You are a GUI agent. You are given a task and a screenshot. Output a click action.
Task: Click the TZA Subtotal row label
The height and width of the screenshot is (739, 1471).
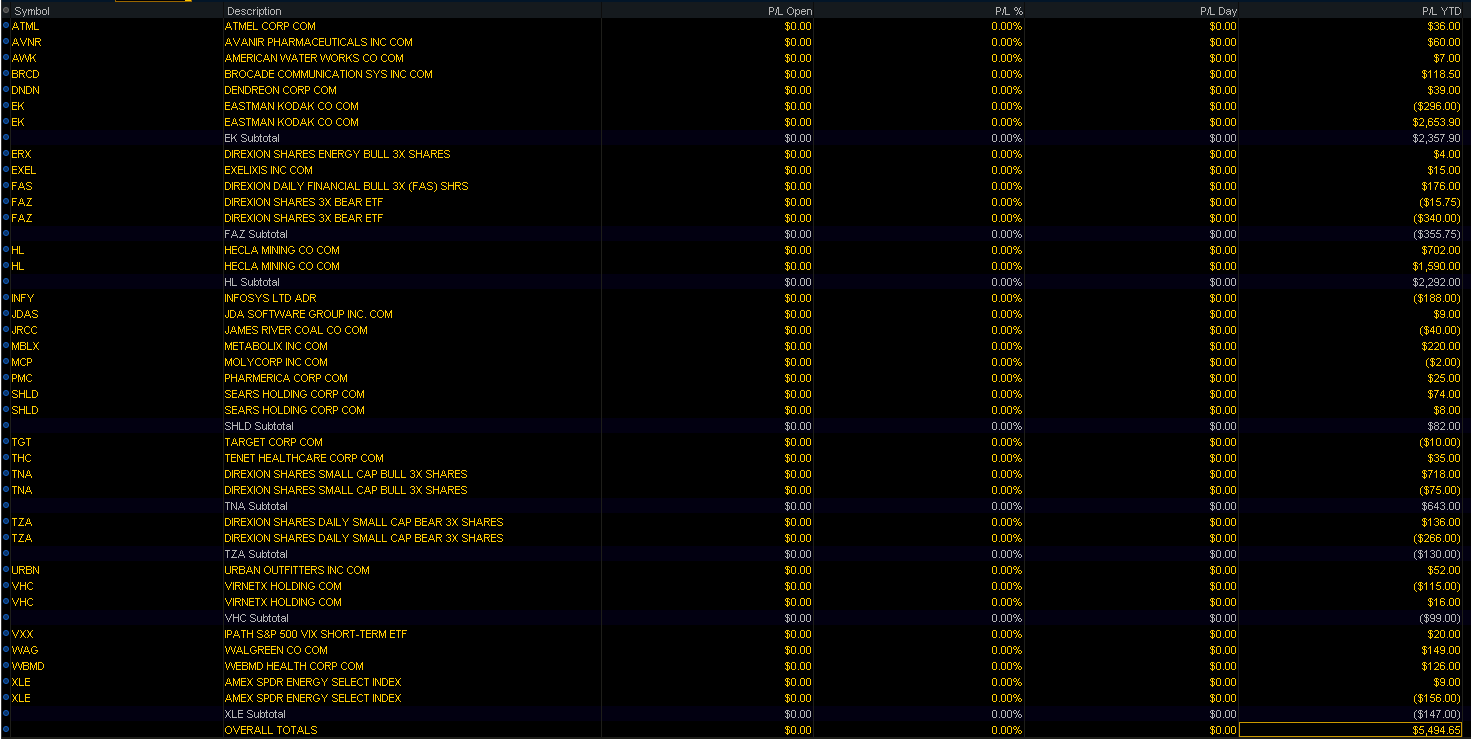[x=256, y=554]
